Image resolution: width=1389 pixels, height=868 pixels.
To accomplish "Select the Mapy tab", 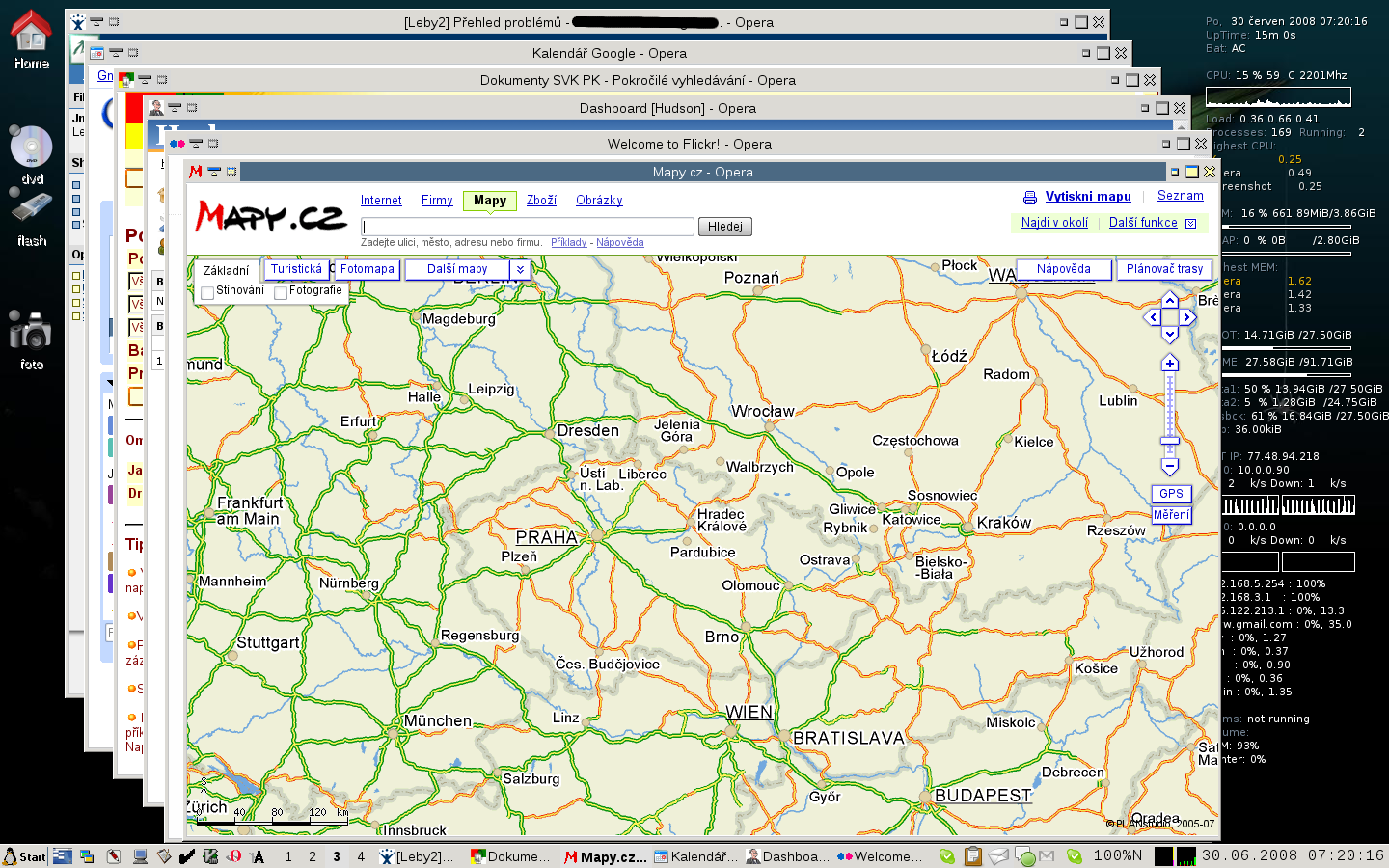I will click(x=490, y=201).
